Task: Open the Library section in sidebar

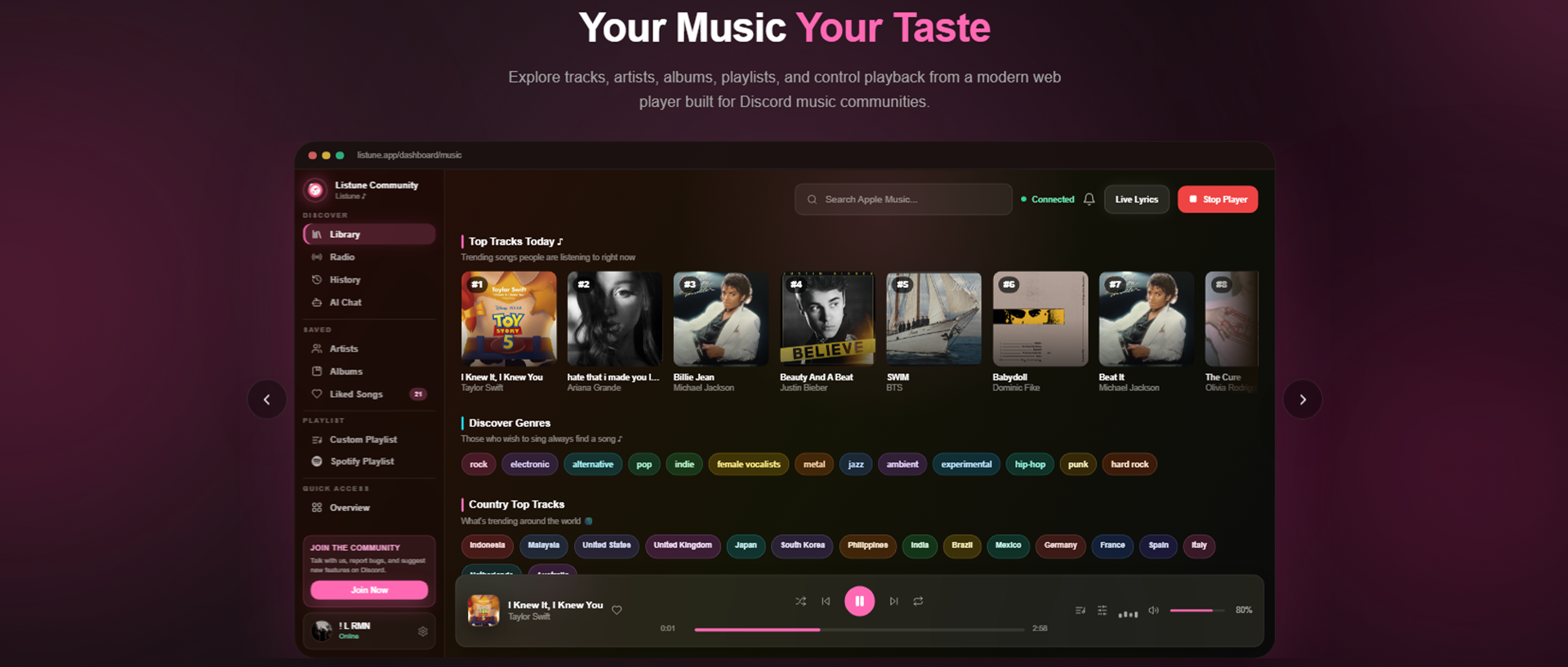Action: tap(369, 234)
